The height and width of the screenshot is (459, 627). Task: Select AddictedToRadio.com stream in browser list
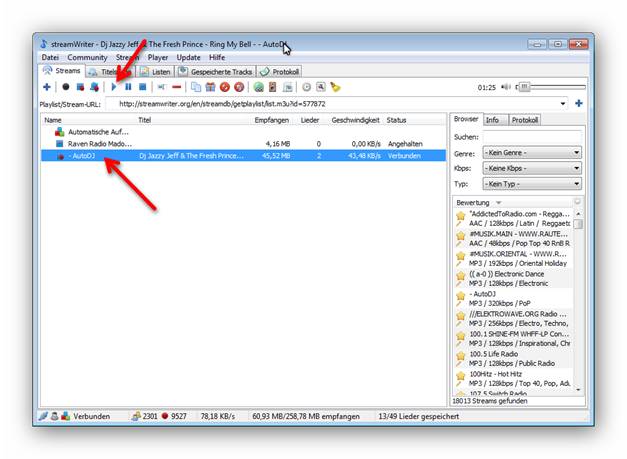point(514,218)
